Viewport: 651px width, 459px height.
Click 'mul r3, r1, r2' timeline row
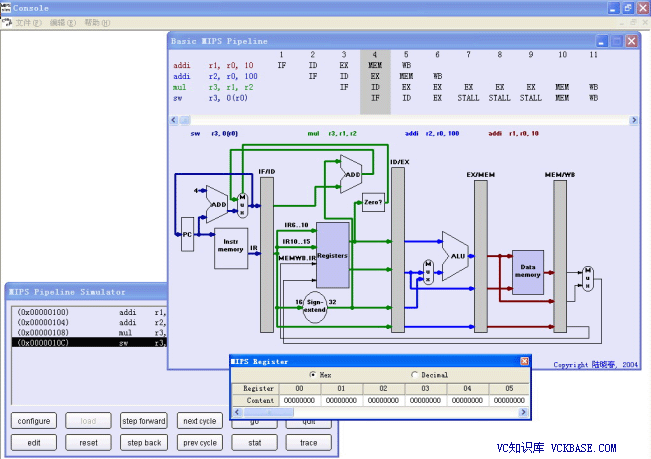[386, 87]
